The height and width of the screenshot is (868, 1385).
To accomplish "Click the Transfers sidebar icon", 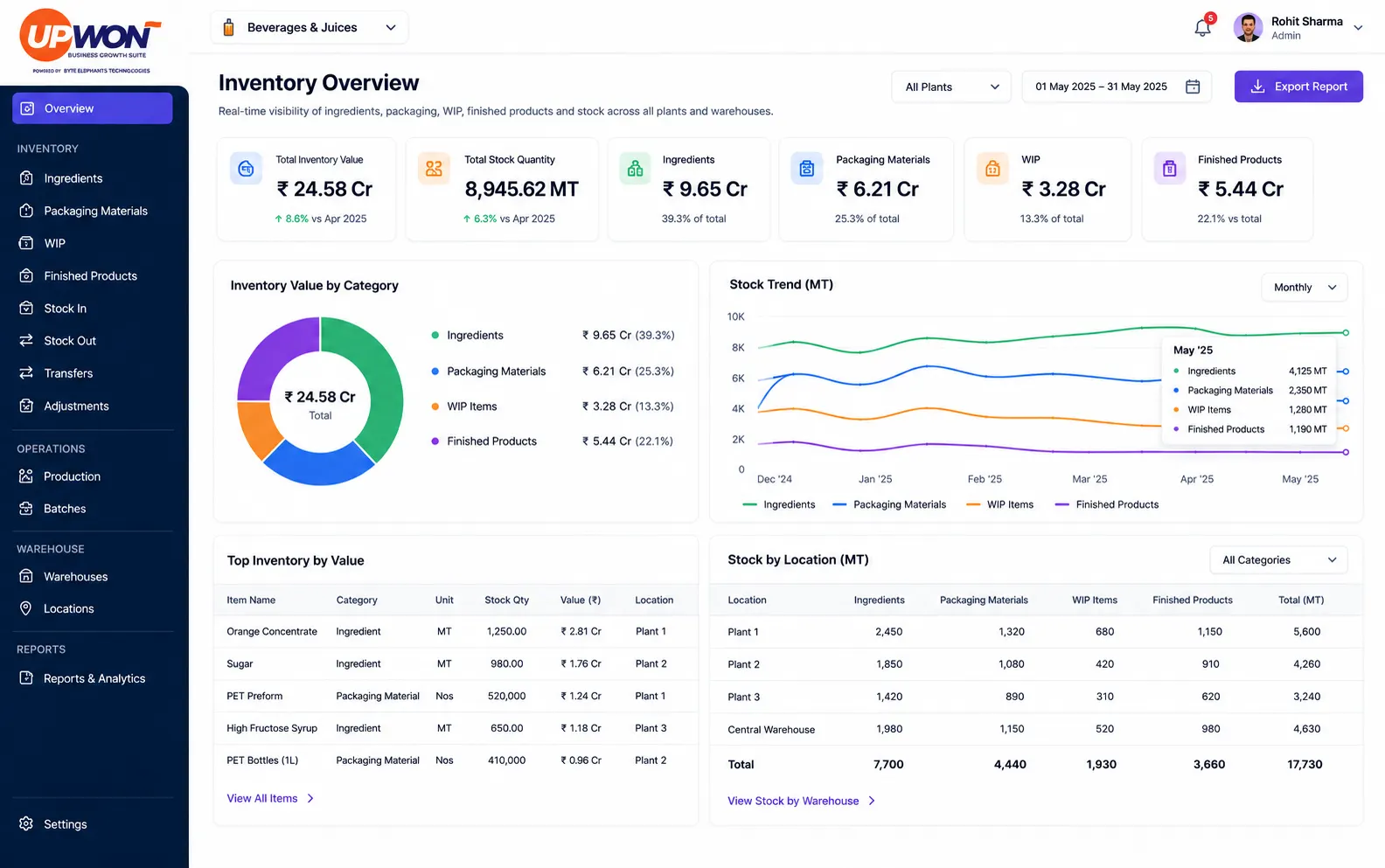I will (x=26, y=373).
